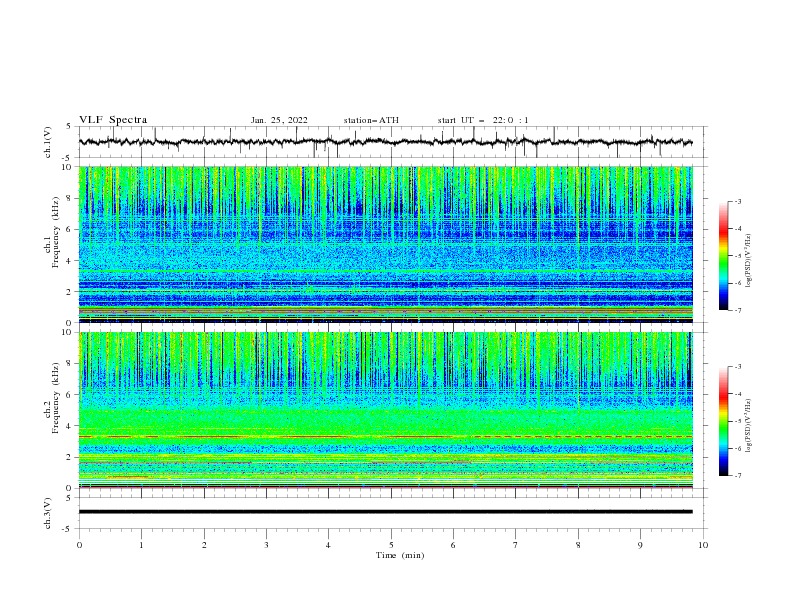Image resolution: width=792 pixels, height=612 pixels.
Task: Click the "station=ATH" header label
Action: (371, 120)
